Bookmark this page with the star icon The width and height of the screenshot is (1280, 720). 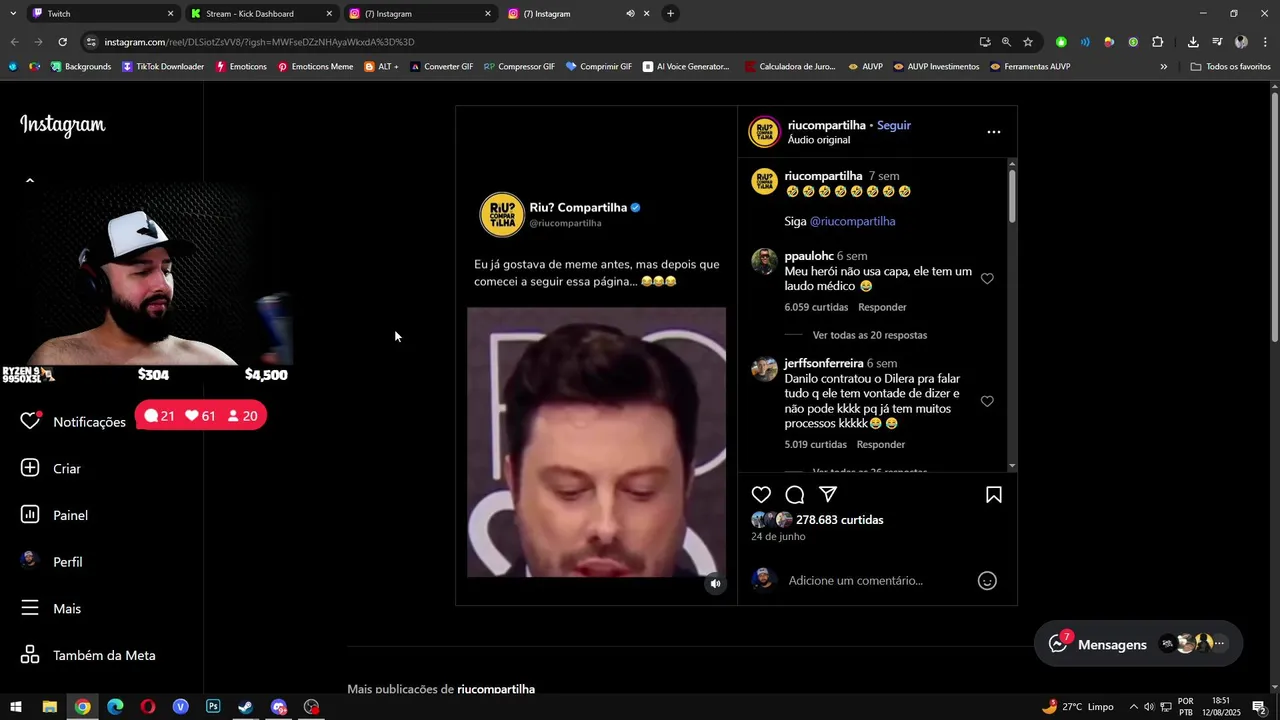click(x=1028, y=42)
